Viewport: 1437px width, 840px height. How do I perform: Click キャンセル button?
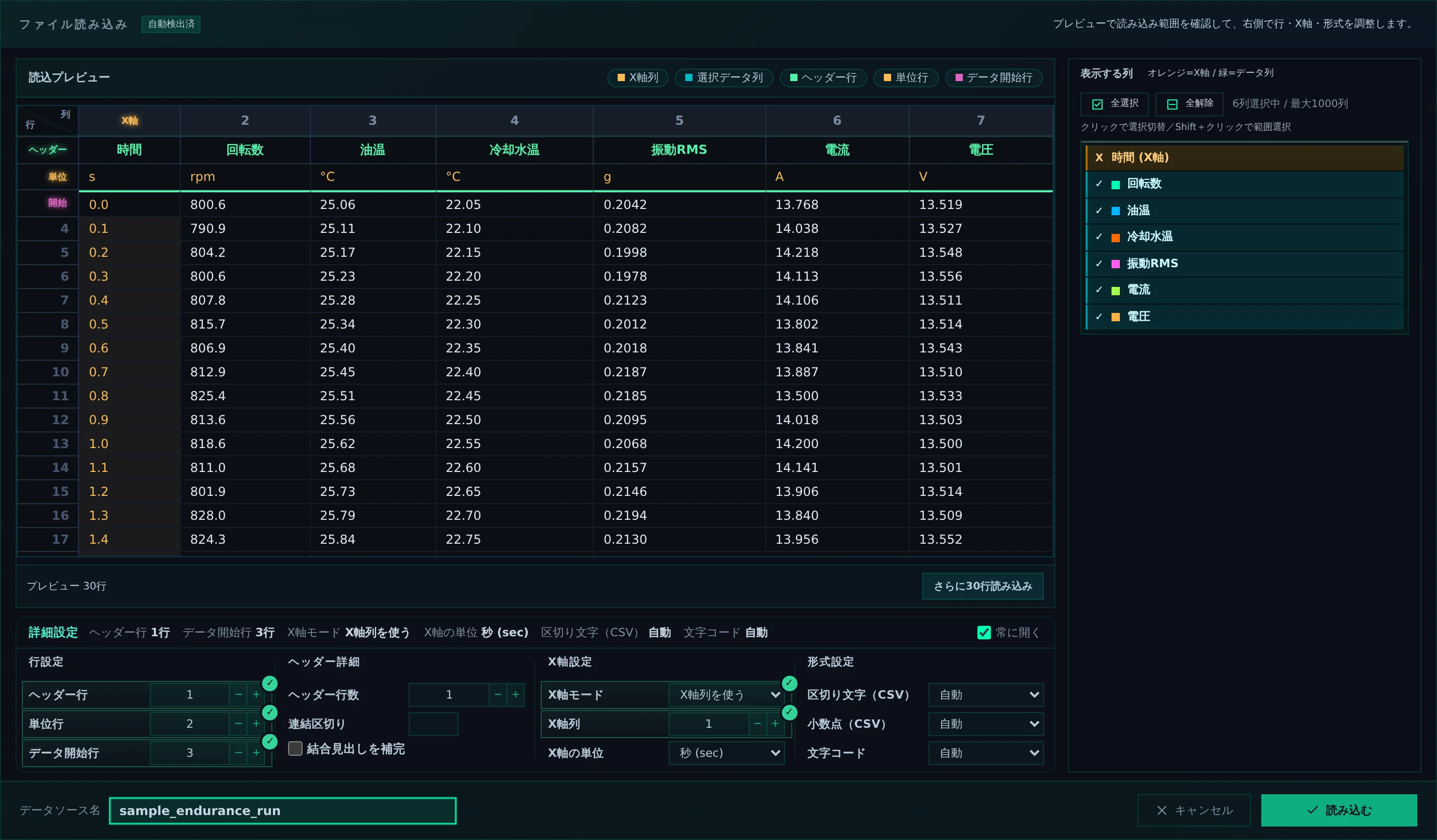coord(1194,810)
